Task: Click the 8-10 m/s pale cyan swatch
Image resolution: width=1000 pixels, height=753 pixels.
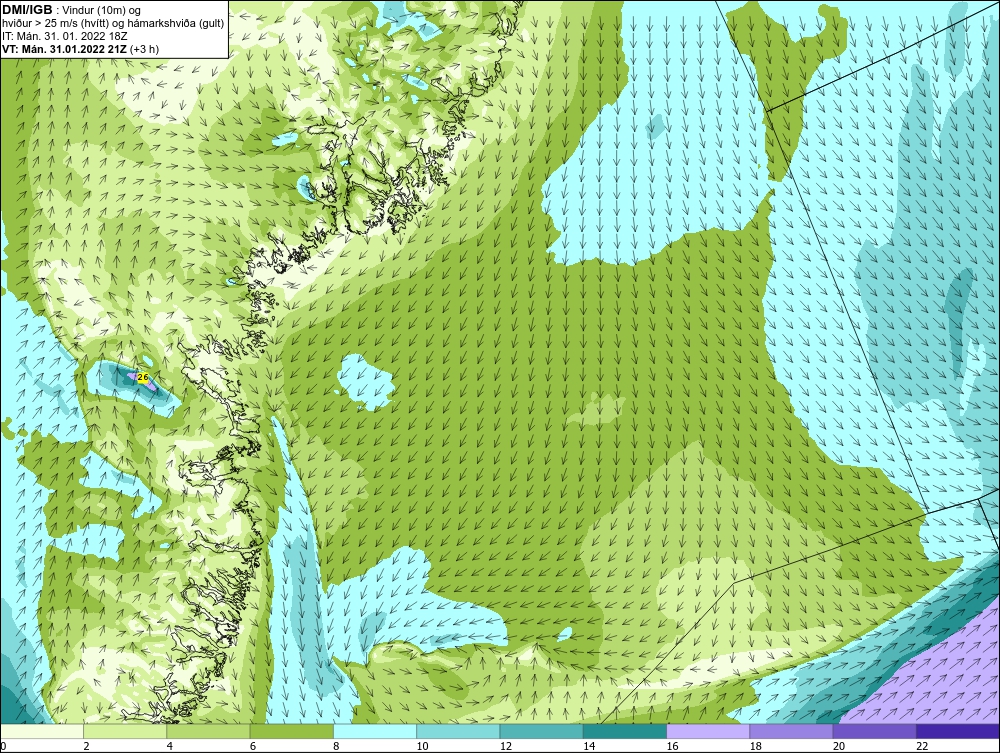Action: coord(375,731)
